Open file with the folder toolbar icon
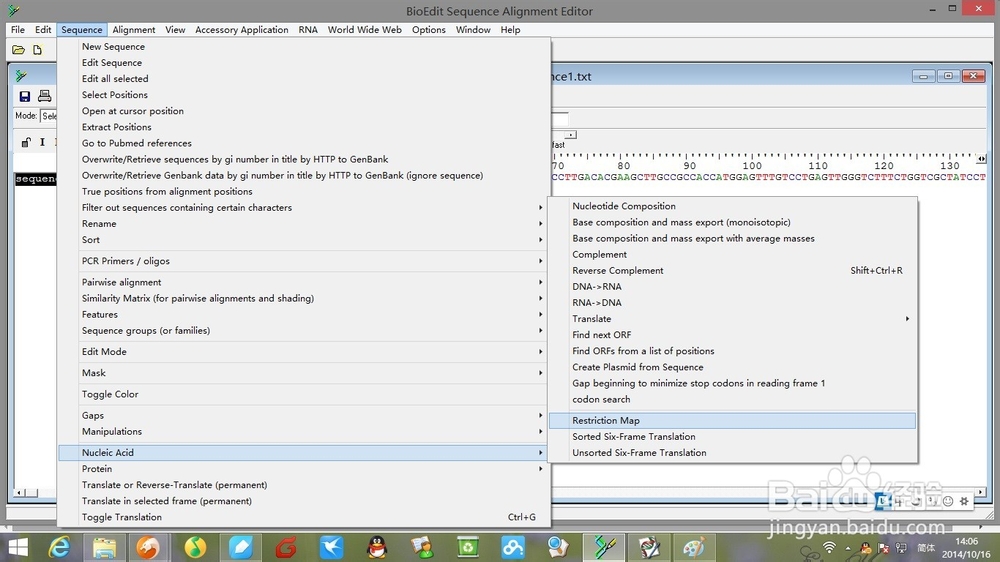Viewport: 1000px width, 562px height. [x=18, y=50]
